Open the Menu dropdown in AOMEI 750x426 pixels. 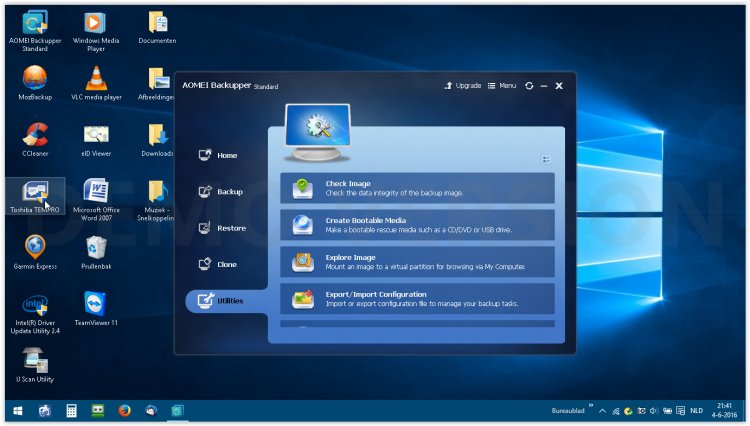[x=502, y=86]
